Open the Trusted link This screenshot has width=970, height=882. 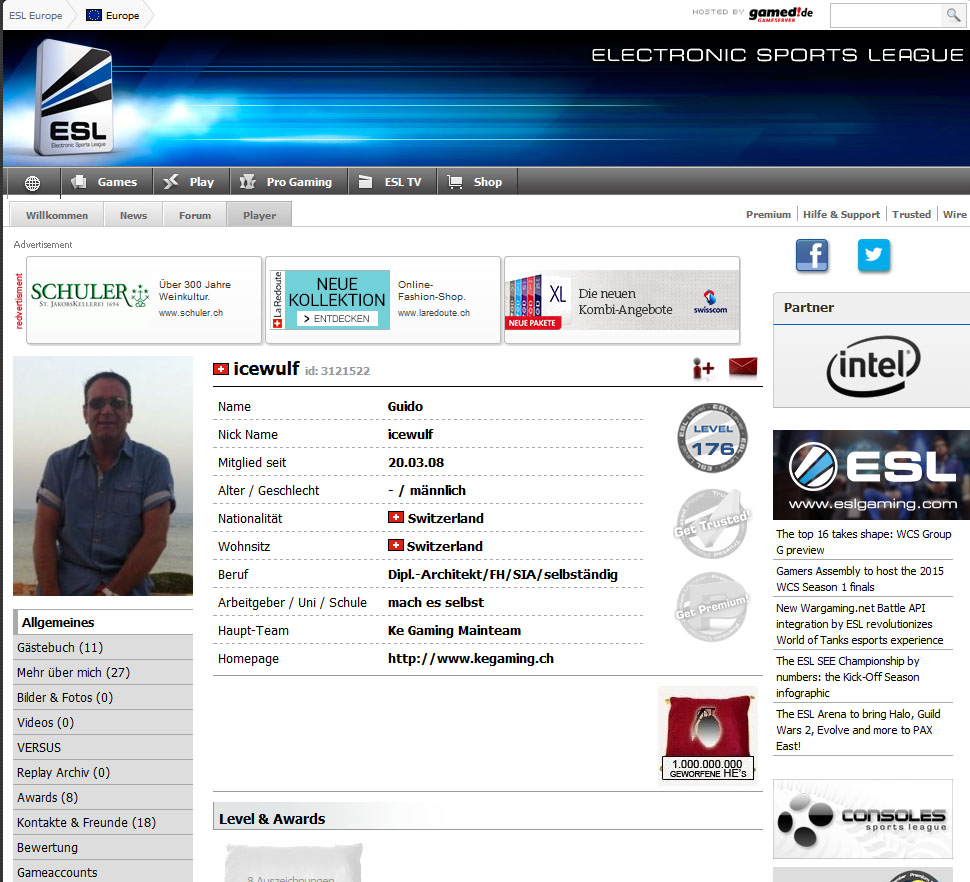911,215
